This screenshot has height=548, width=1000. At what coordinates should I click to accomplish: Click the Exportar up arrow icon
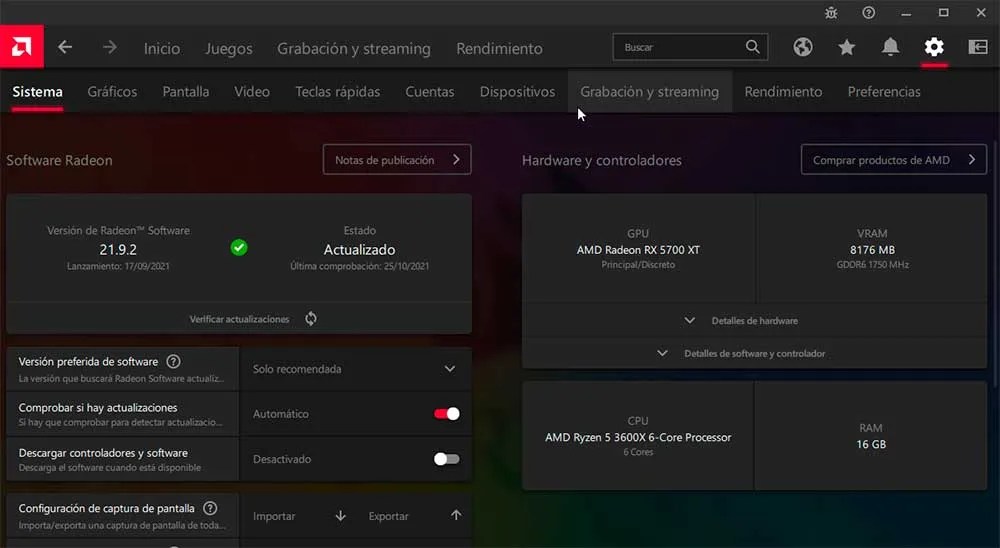[x=456, y=515]
